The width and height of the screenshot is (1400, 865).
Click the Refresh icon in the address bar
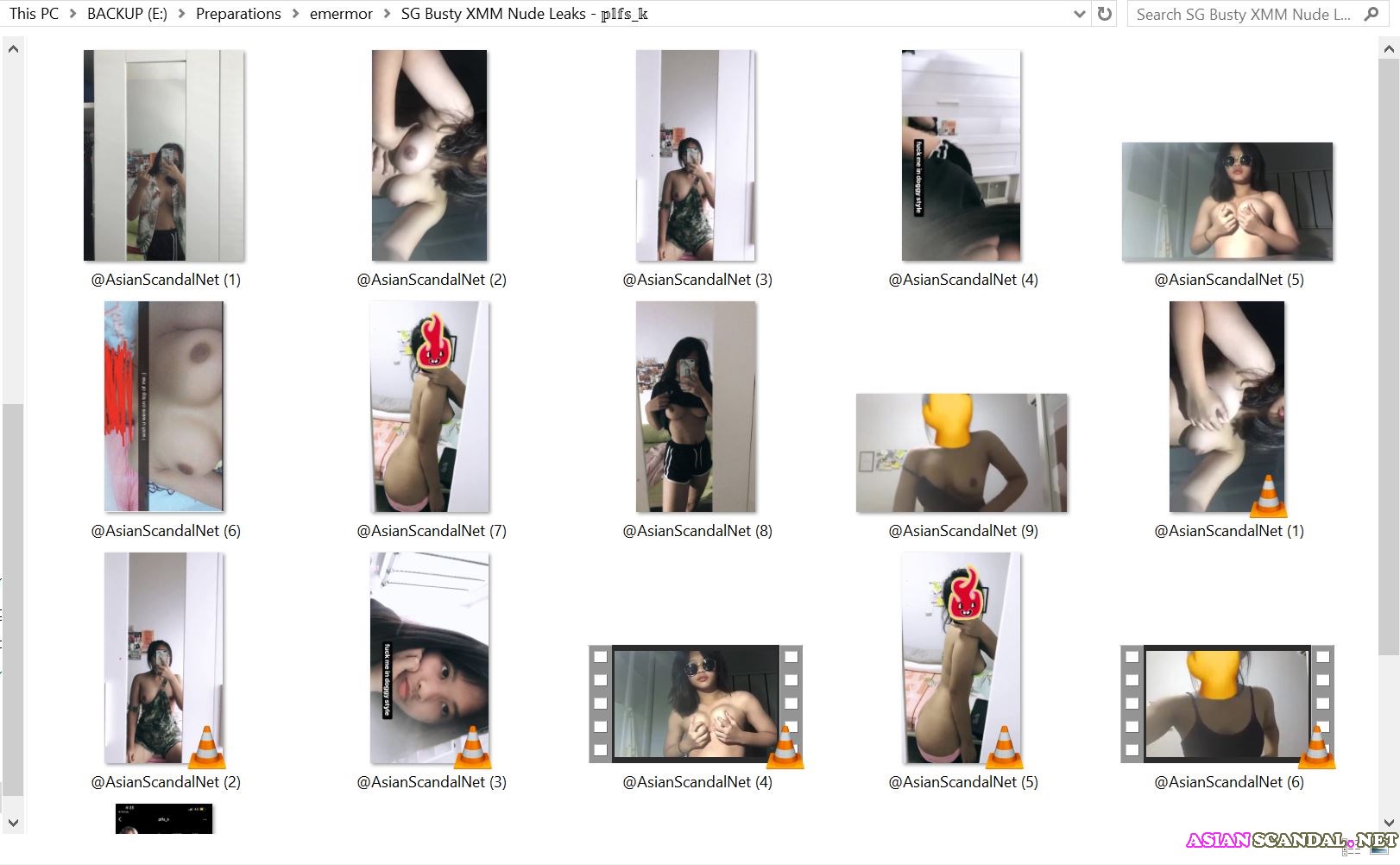(1105, 14)
